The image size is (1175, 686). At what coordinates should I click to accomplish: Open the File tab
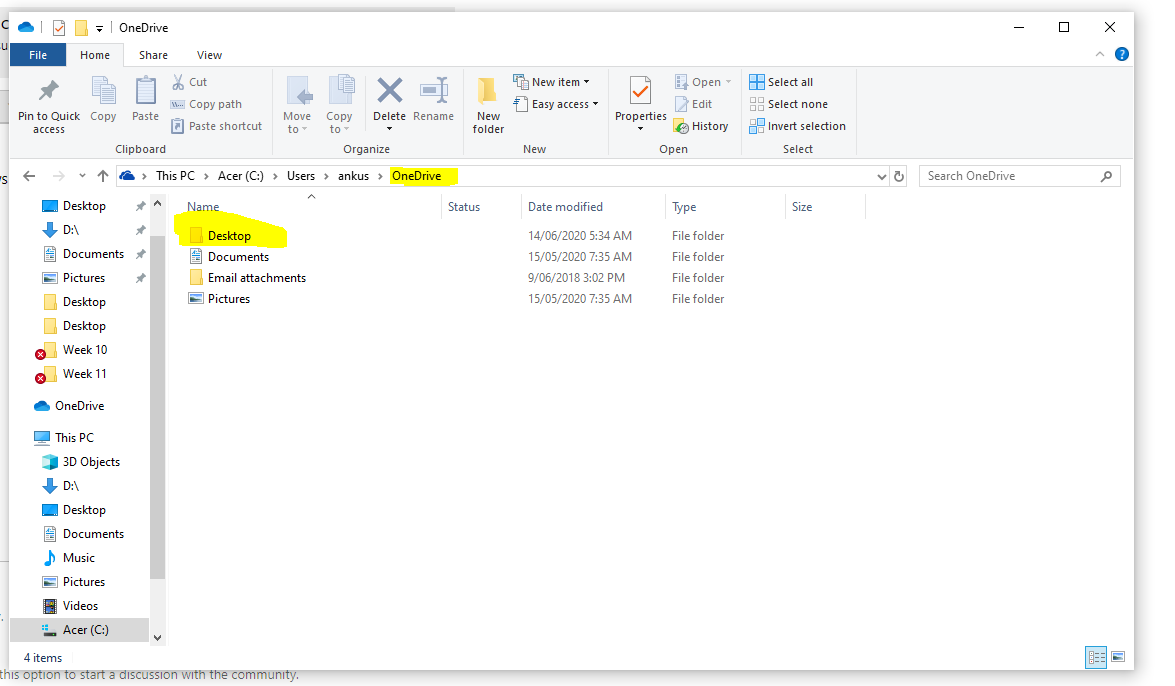coord(38,55)
